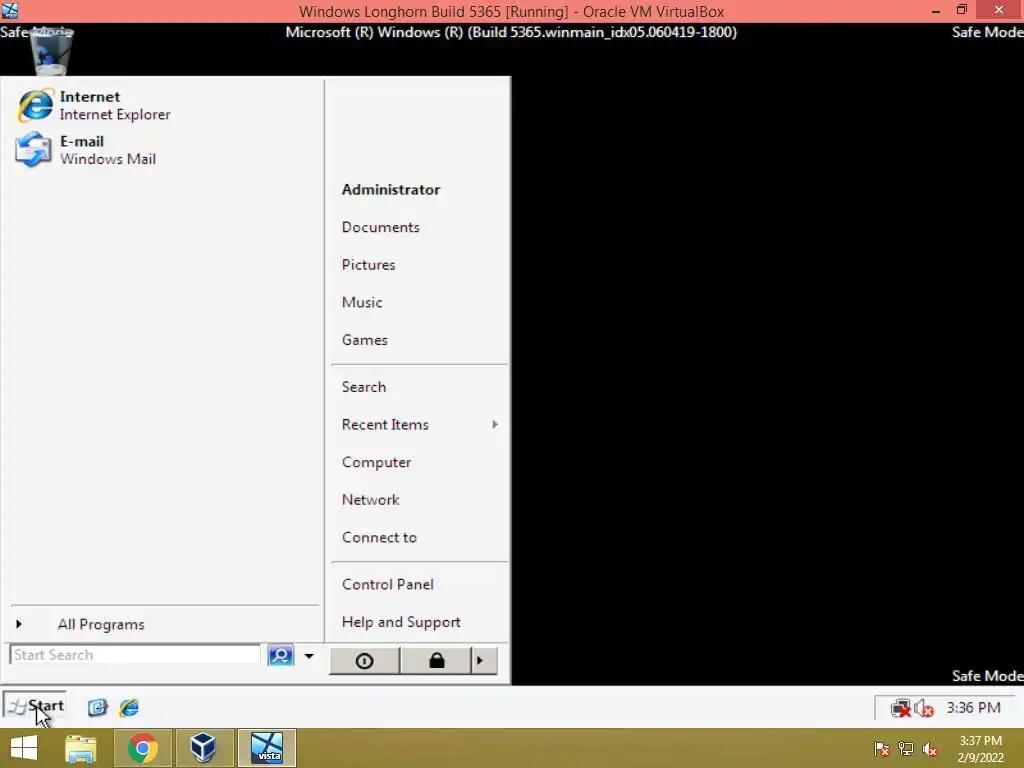Open Music from Start menu

click(x=362, y=302)
